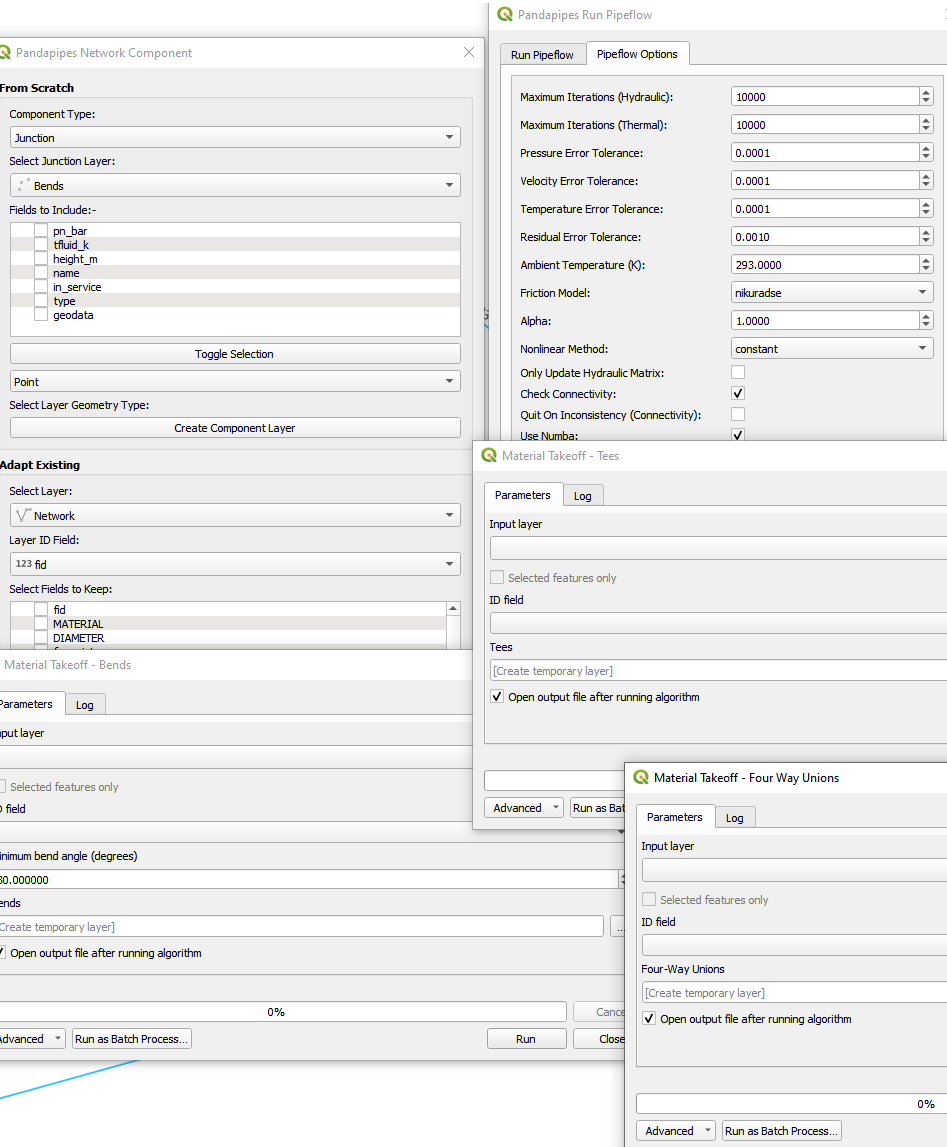The width and height of the screenshot is (947, 1147).
Task: Click the scroll-up arrow of the Fields to Keep list
Action: pyautogui.click(x=453, y=609)
